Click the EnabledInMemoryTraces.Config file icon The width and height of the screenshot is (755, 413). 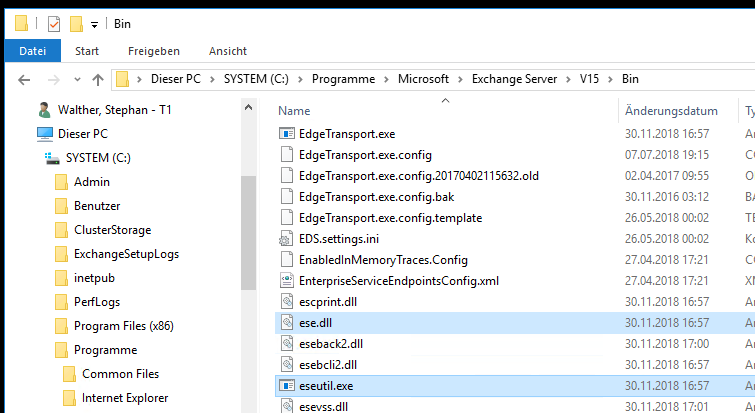287,260
